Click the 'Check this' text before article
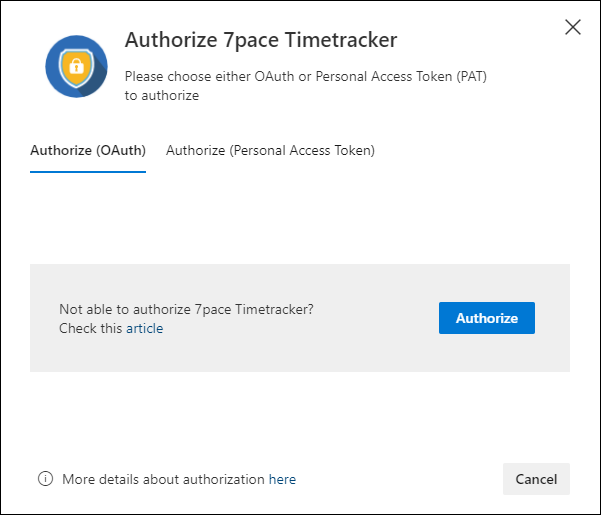This screenshot has width=601, height=515. pos(90,328)
